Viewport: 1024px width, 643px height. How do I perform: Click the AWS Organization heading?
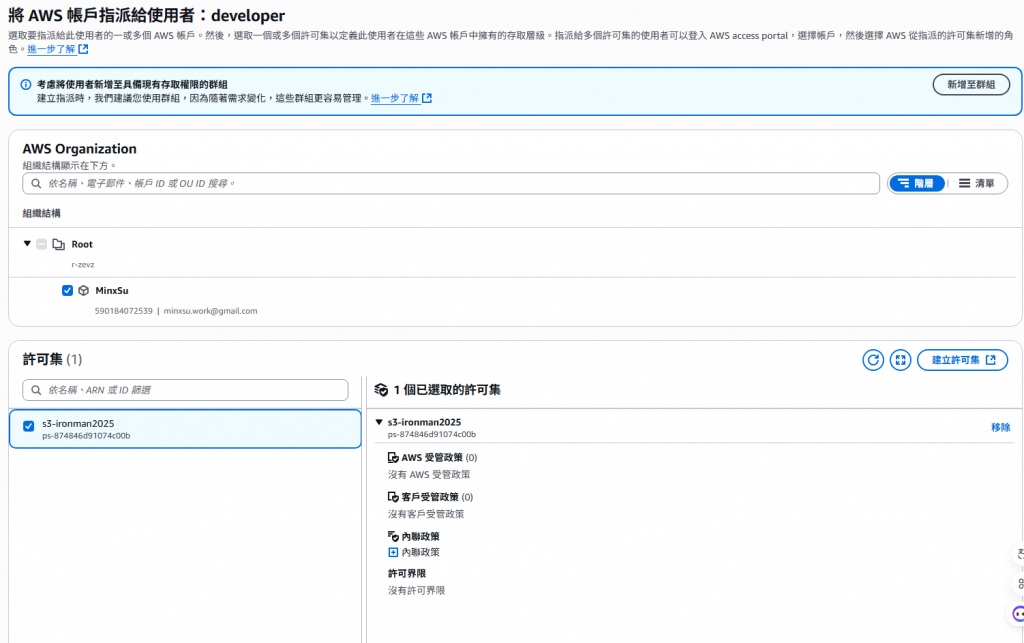point(80,149)
